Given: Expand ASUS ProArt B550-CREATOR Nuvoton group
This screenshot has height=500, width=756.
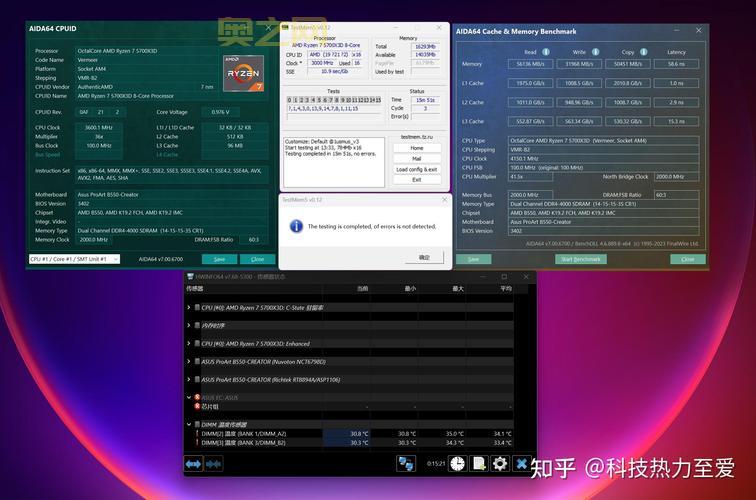Looking at the screenshot, I should click(189, 361).
